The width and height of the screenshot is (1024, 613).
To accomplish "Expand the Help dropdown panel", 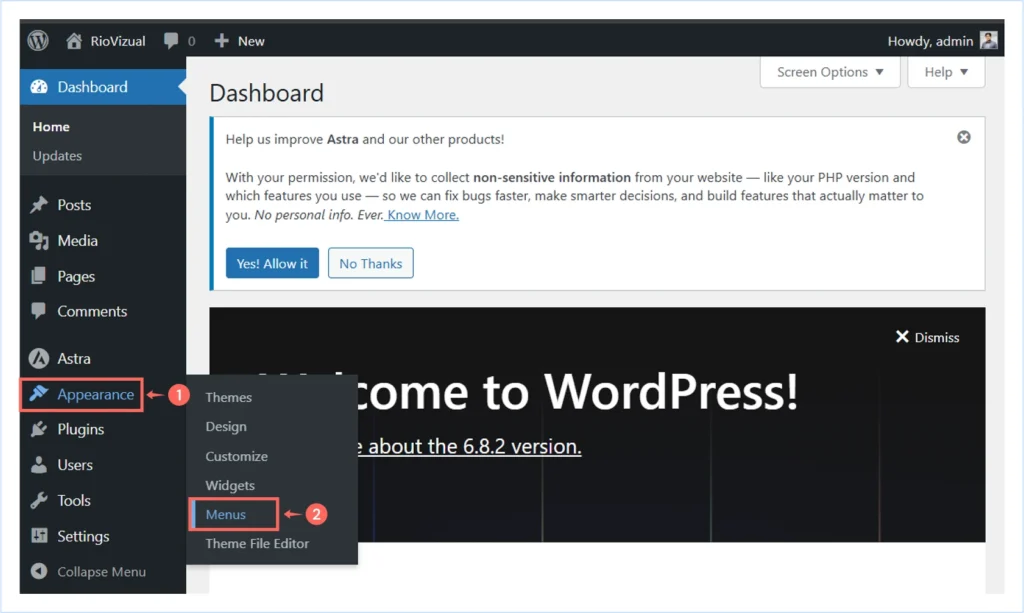I will coord(945,72).
